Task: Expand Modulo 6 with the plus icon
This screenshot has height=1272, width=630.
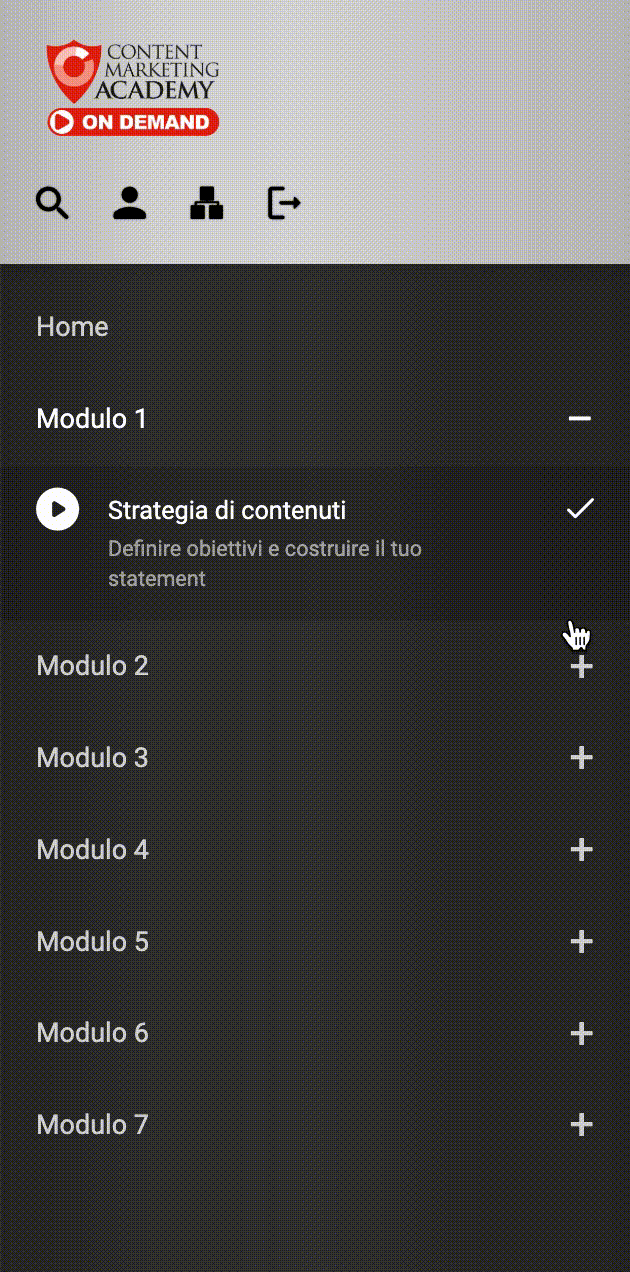Action: (581, 1033)
